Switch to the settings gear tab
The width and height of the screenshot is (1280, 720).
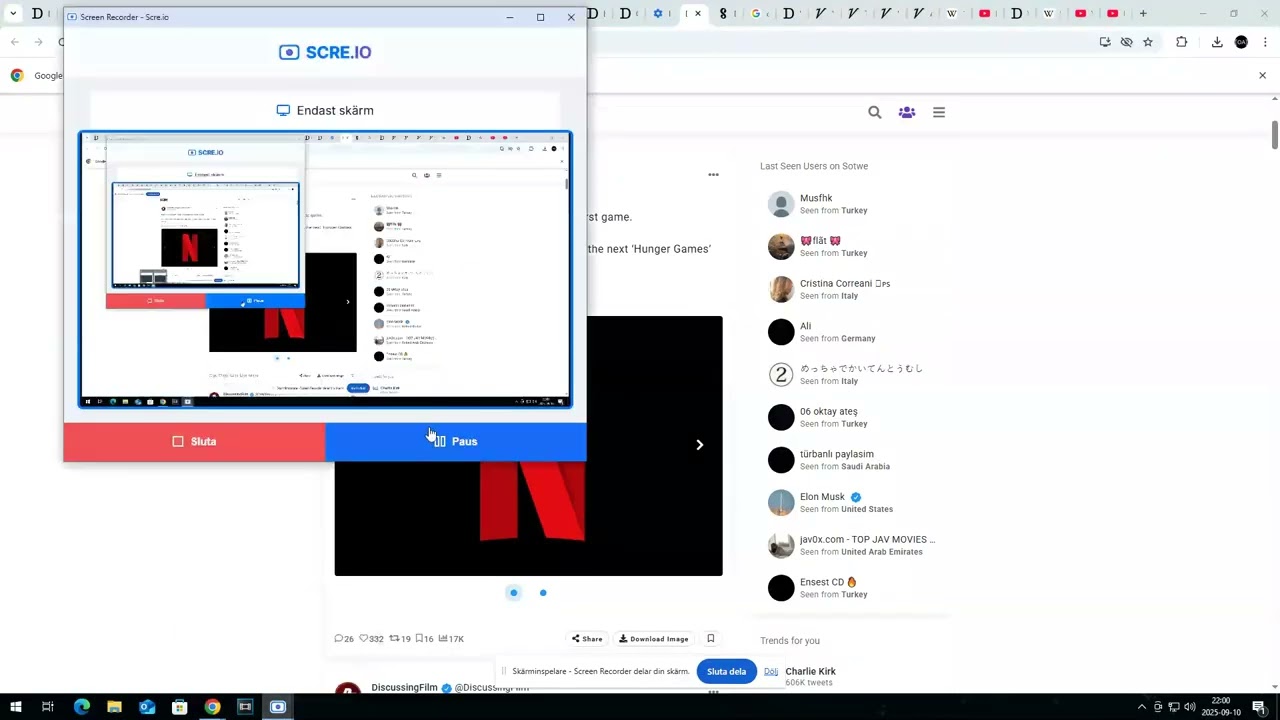point(658,13)
